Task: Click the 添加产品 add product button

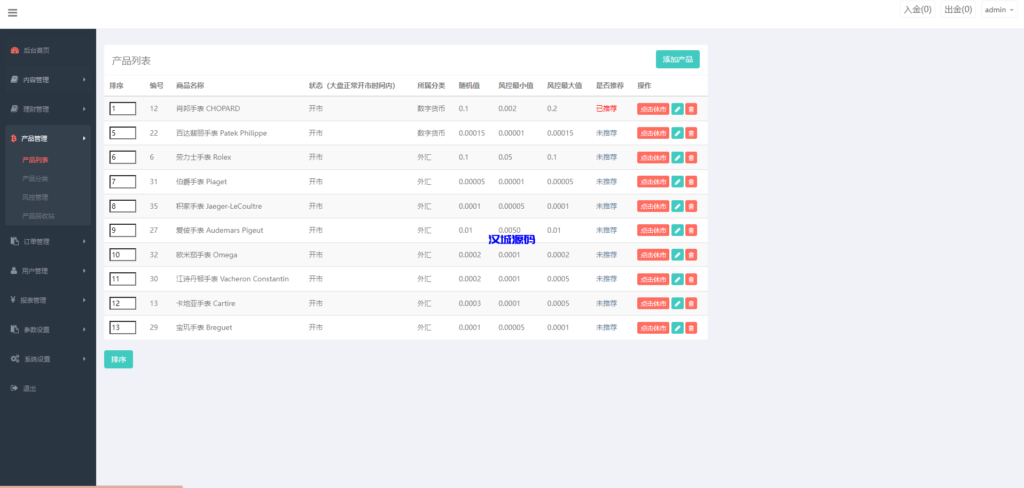Action: (678, 59)
